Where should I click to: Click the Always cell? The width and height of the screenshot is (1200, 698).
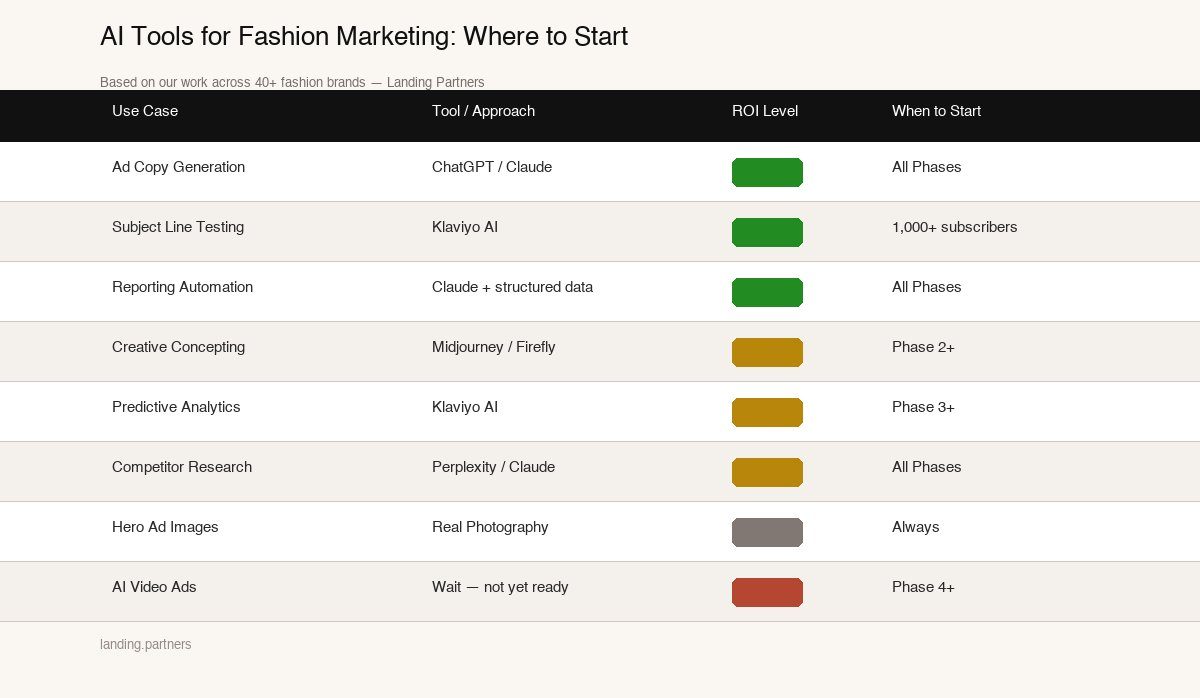click(916, 527)
